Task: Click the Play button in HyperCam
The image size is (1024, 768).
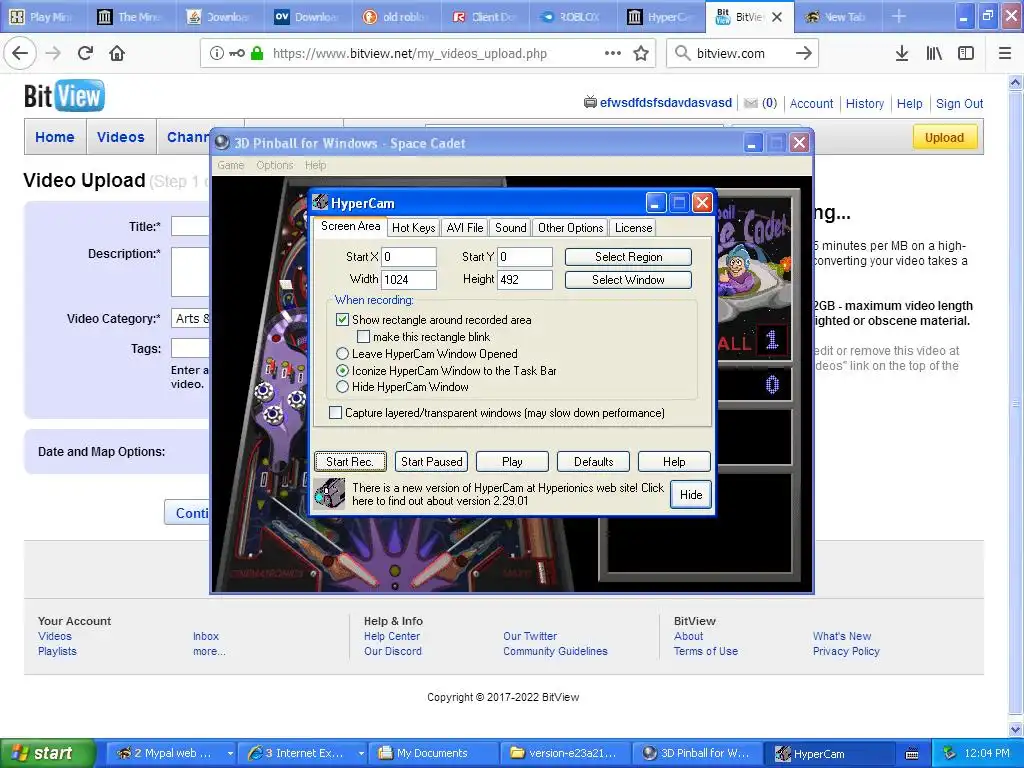Action: (x=513, y=461)
